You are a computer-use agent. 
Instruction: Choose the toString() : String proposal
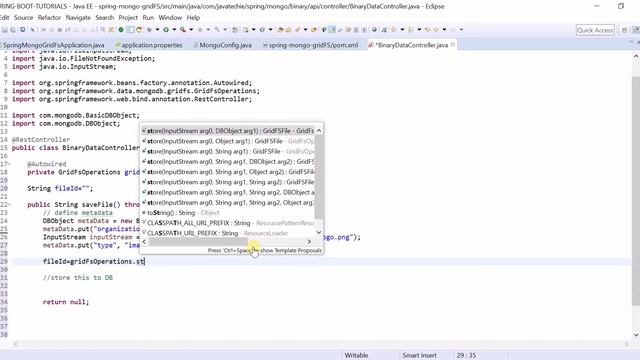228,213
